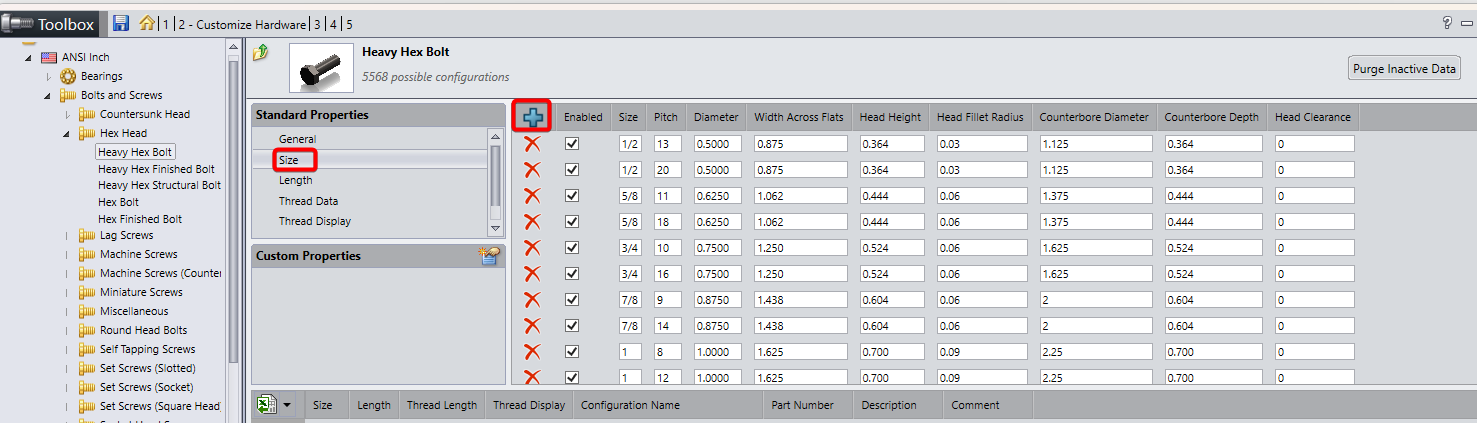Go to step 5 in the breadcrumb

point(349,24)
